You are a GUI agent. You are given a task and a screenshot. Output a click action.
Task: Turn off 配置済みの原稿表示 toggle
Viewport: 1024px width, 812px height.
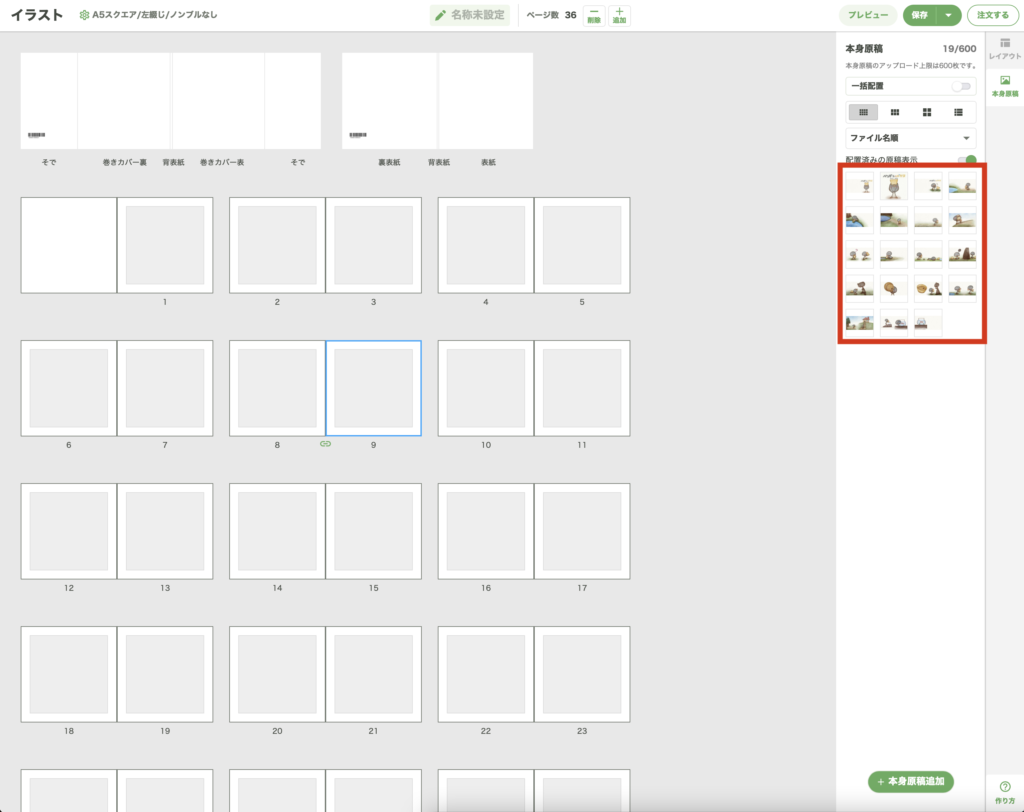tap(966, 160)
